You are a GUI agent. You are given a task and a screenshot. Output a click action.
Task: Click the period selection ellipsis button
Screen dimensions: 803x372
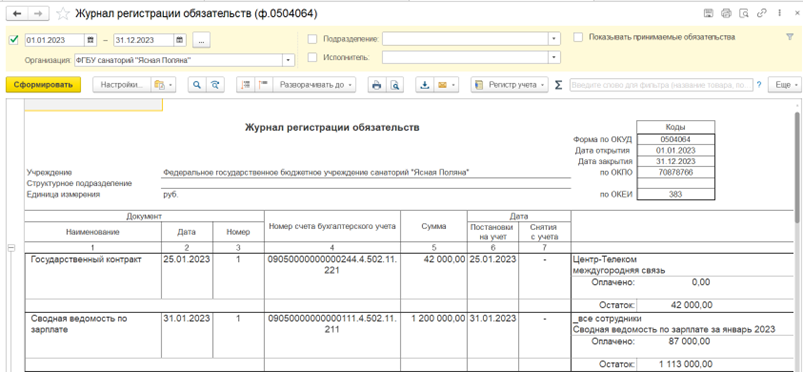click(201, 40)
